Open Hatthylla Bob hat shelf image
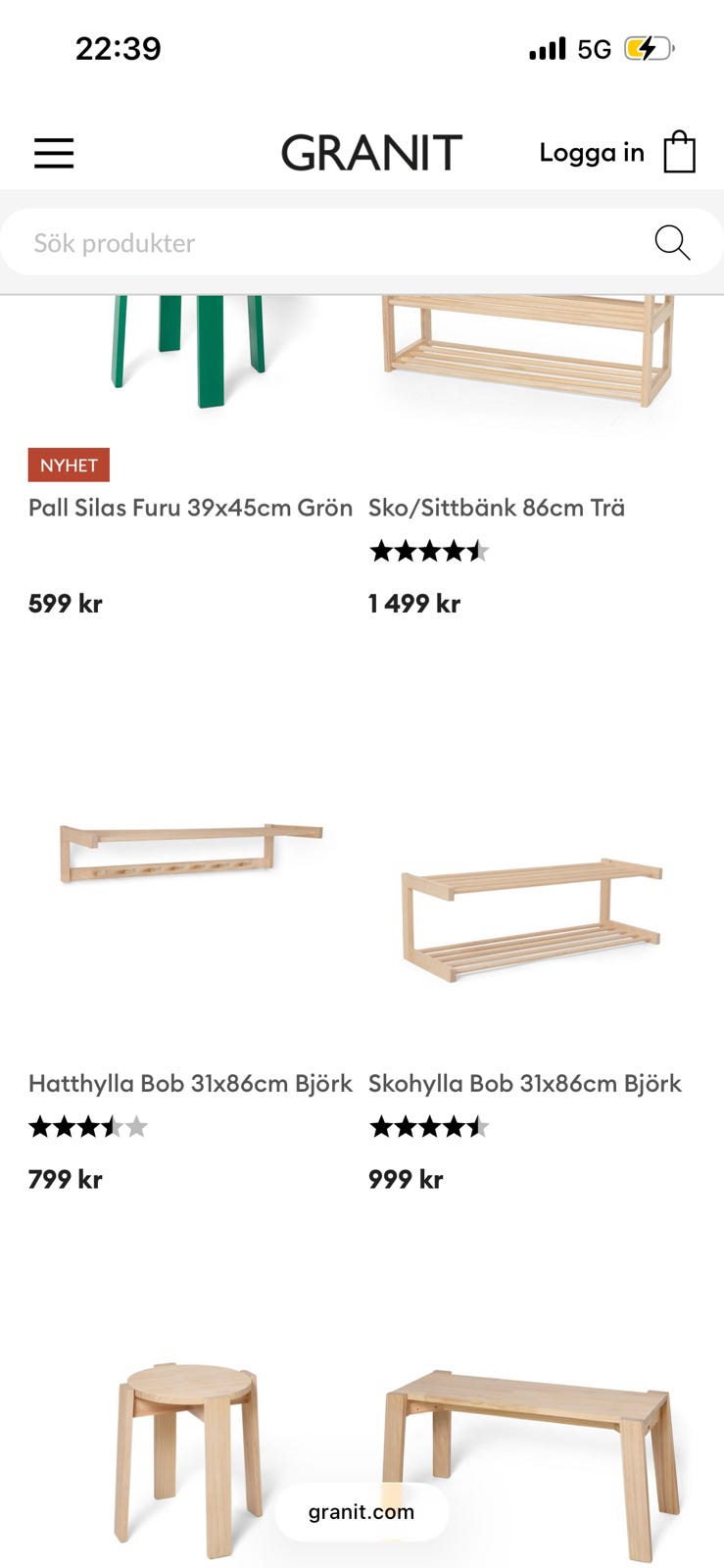The image size is (724, 1568). [190, 851]
